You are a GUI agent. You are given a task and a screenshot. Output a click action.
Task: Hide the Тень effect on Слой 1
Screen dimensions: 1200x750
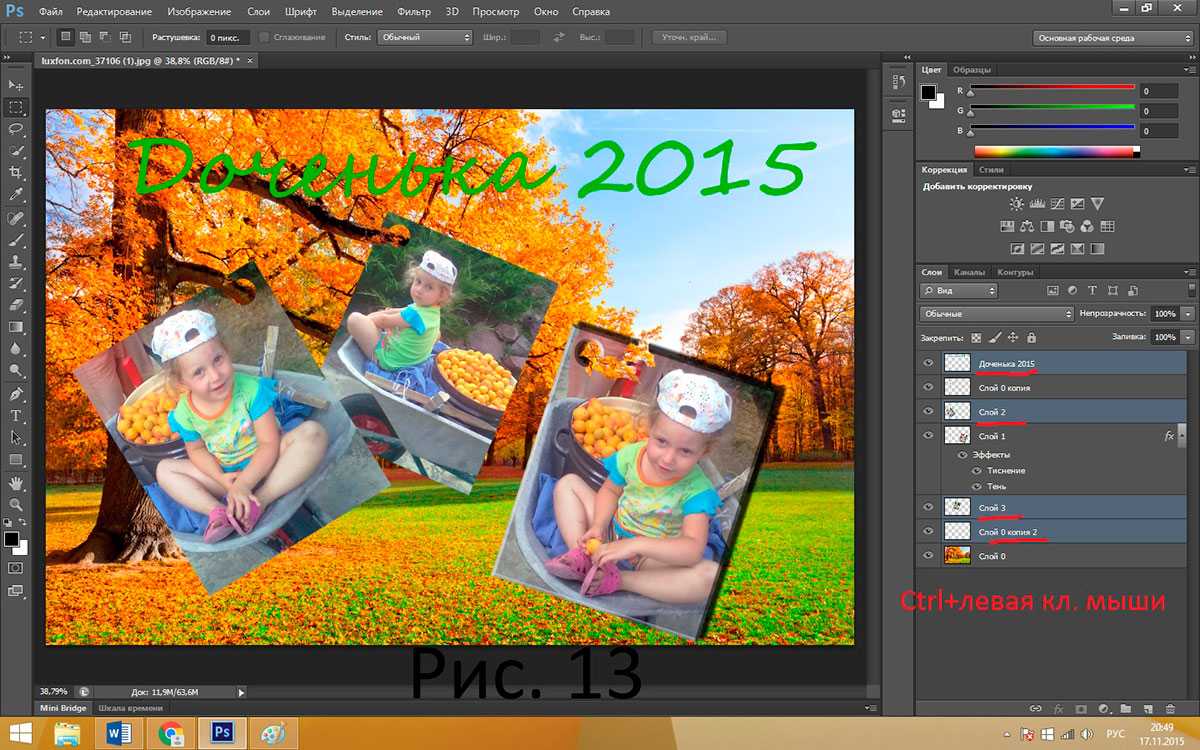pyautogui.click(x=963, y=486)
